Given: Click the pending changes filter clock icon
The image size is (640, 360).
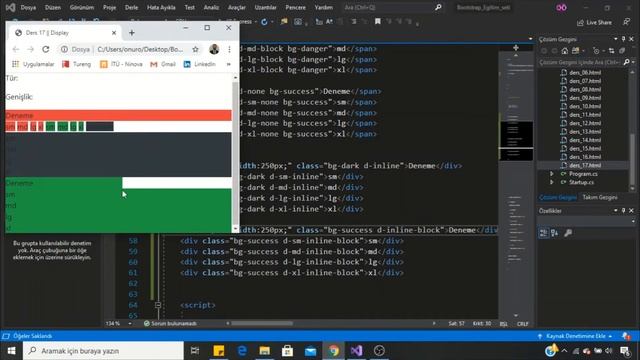Looking at the screenshot, I should pos(596,51).
